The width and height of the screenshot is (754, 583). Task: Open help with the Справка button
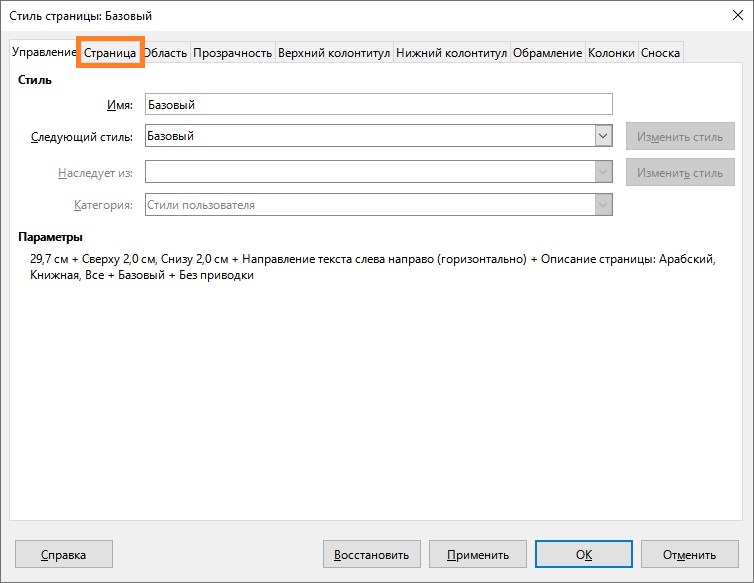64,554
